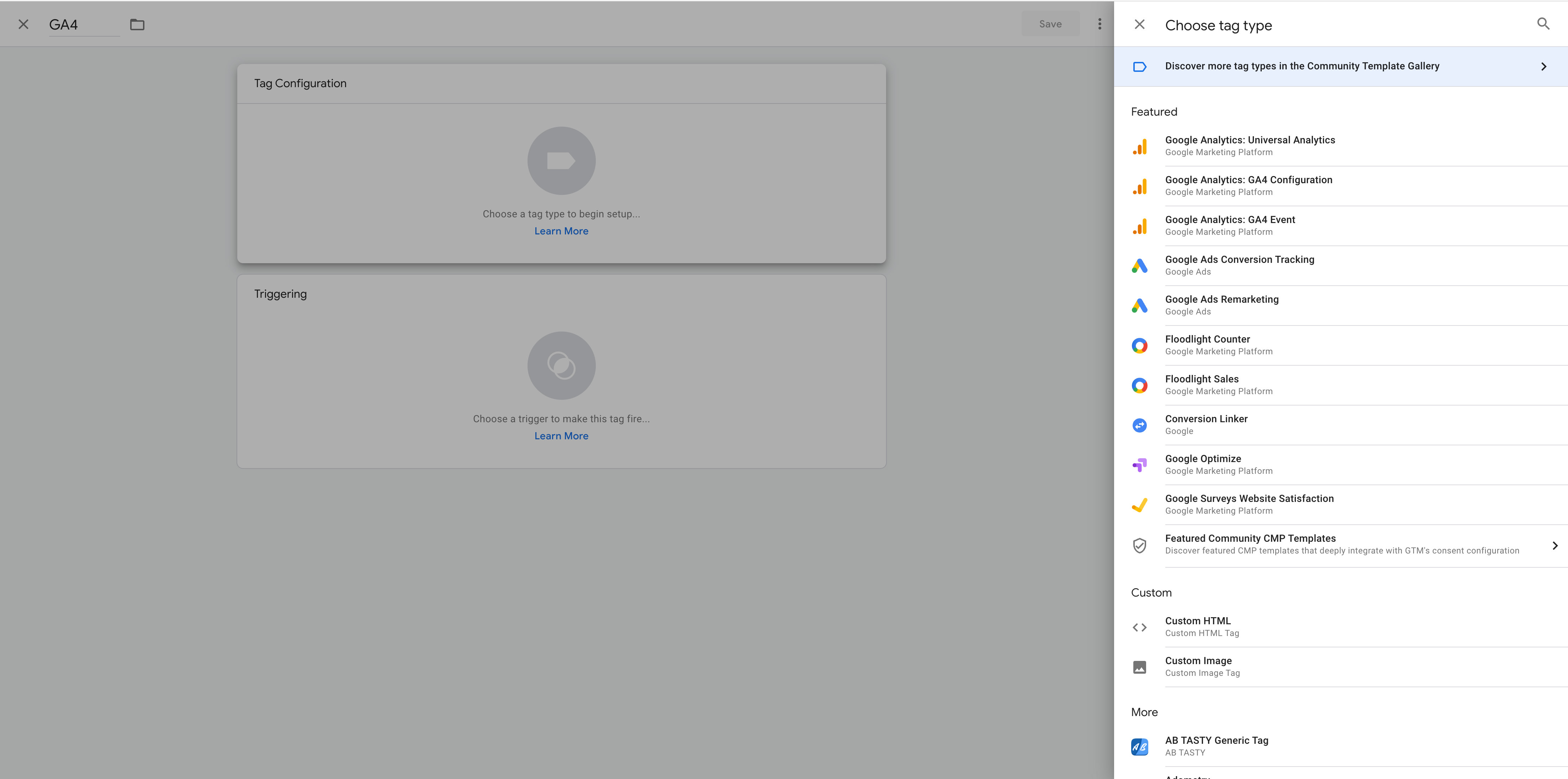Click the Triggering overlapping-circles placeholder icon
The height and width of the screenshot is (779, 1568).
pos(561,366)
